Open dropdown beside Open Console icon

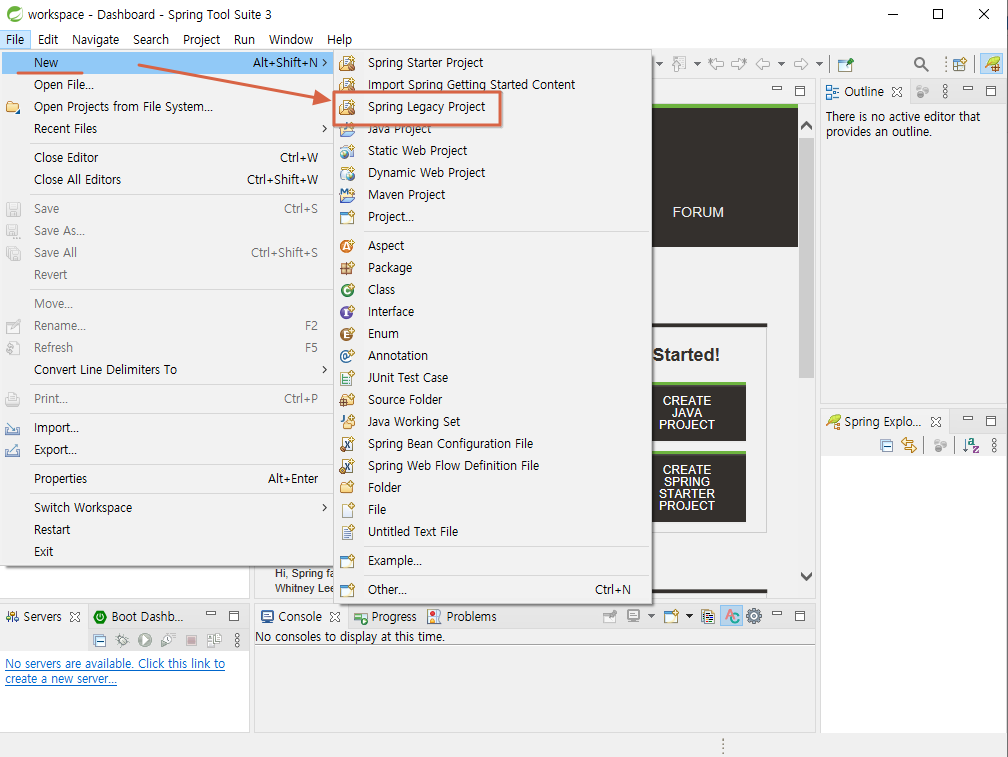[689, 616]
